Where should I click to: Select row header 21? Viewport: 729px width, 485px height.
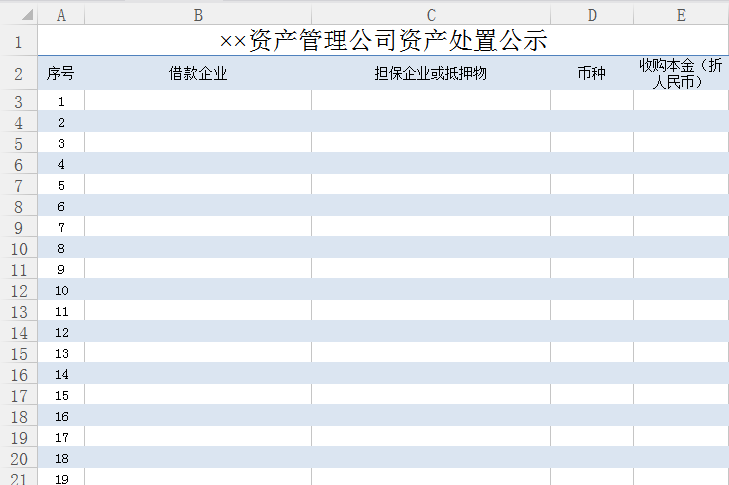tap(18, 478)
